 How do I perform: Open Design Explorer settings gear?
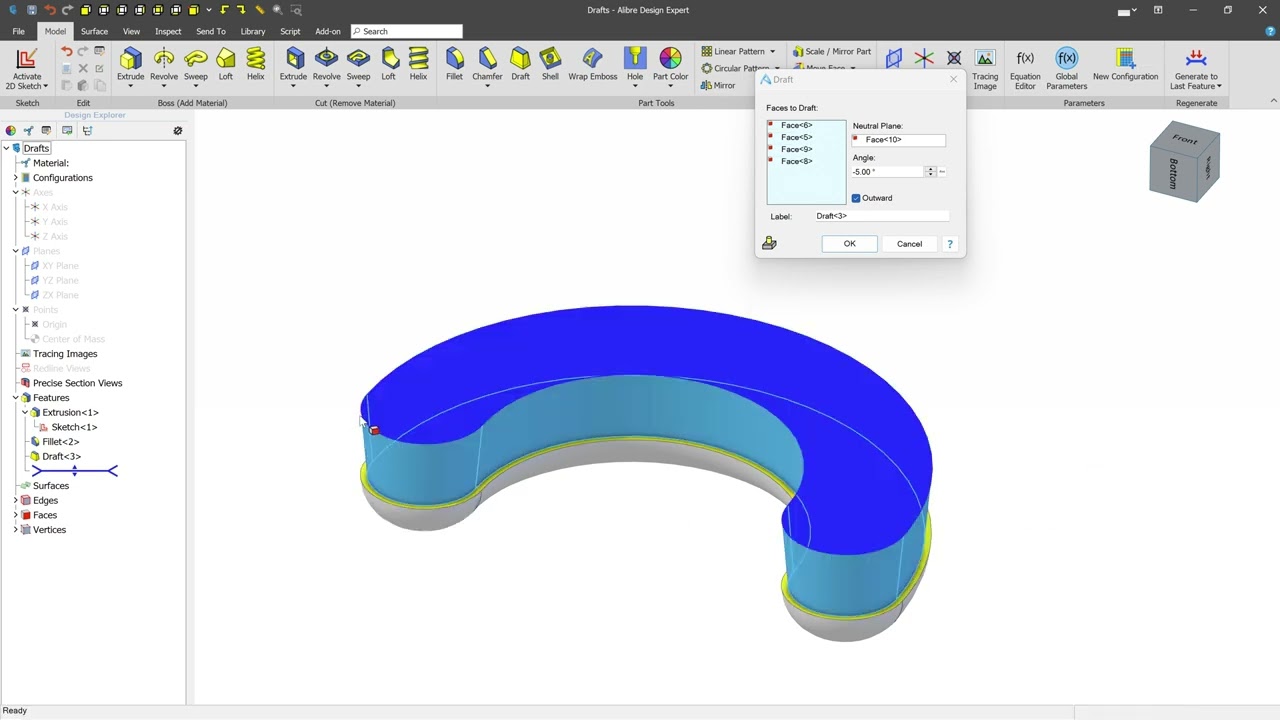[x=178, y=131]
